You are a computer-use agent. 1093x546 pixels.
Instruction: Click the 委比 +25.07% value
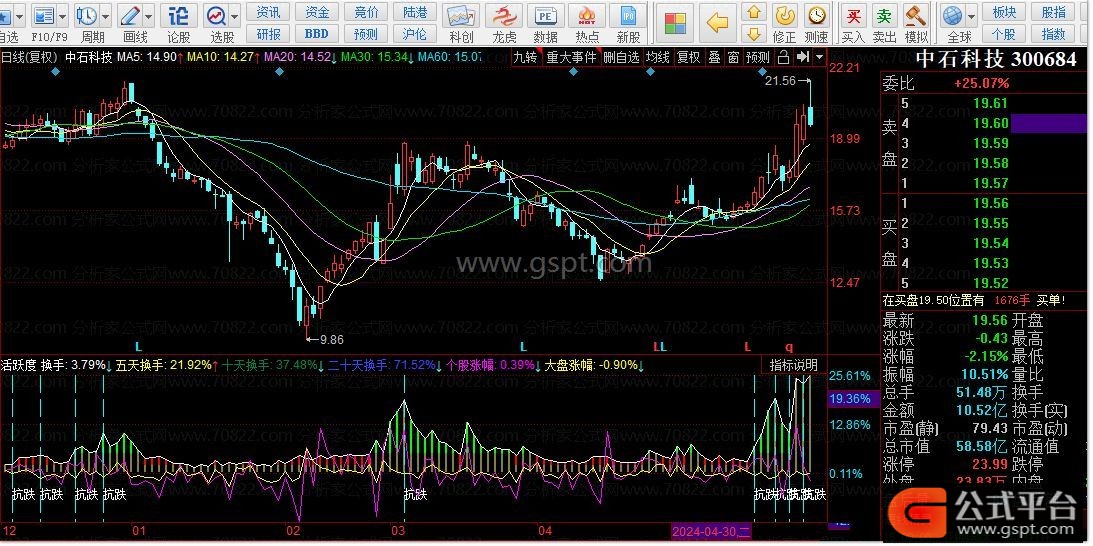(981, 84)
